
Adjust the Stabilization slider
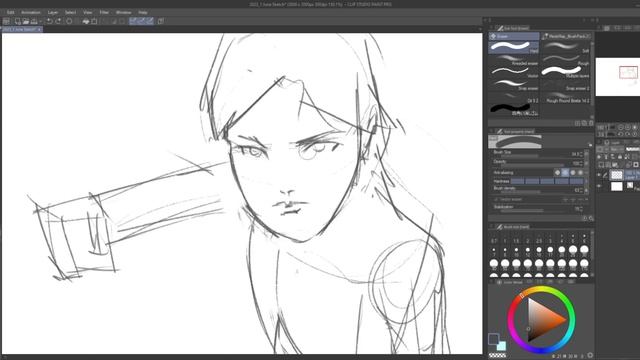click(x=534, y=211)
